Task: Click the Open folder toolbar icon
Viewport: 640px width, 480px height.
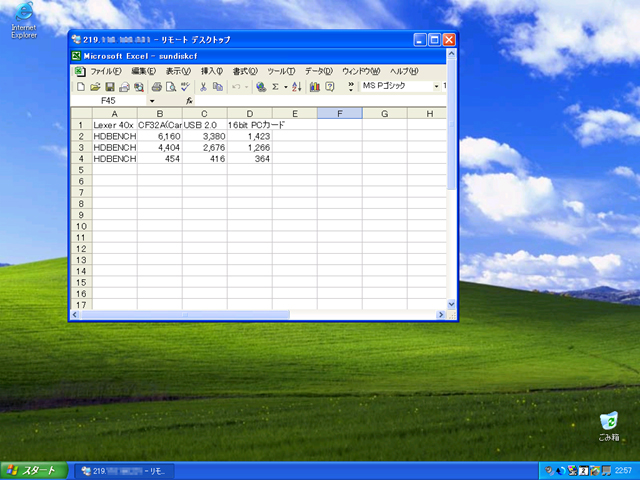Action: (x=94, y=87)
